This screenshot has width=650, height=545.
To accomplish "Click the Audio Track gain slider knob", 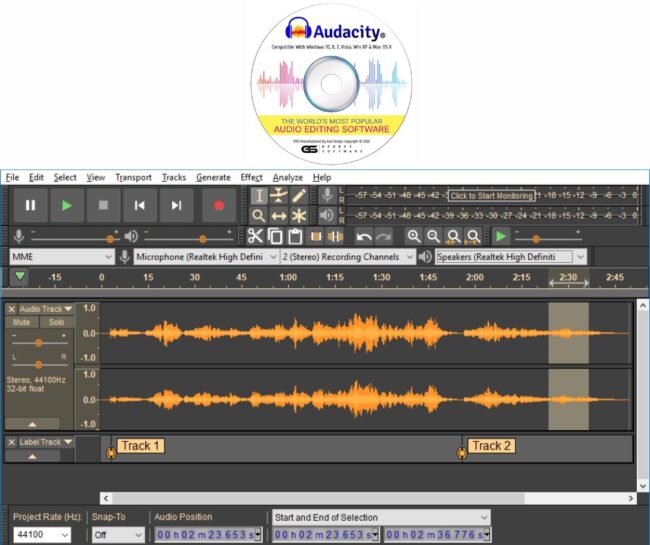I will coord(39,343).
